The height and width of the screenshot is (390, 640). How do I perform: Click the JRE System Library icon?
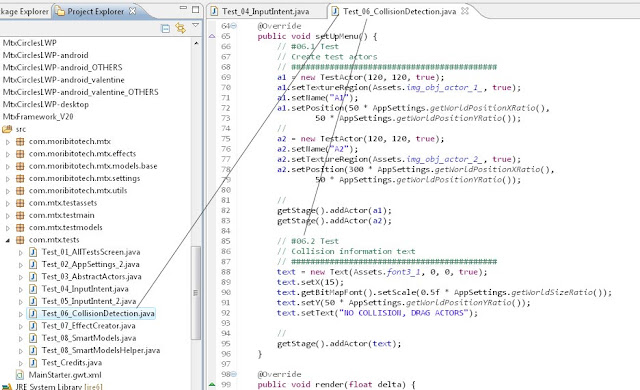(x=7, y=386)
